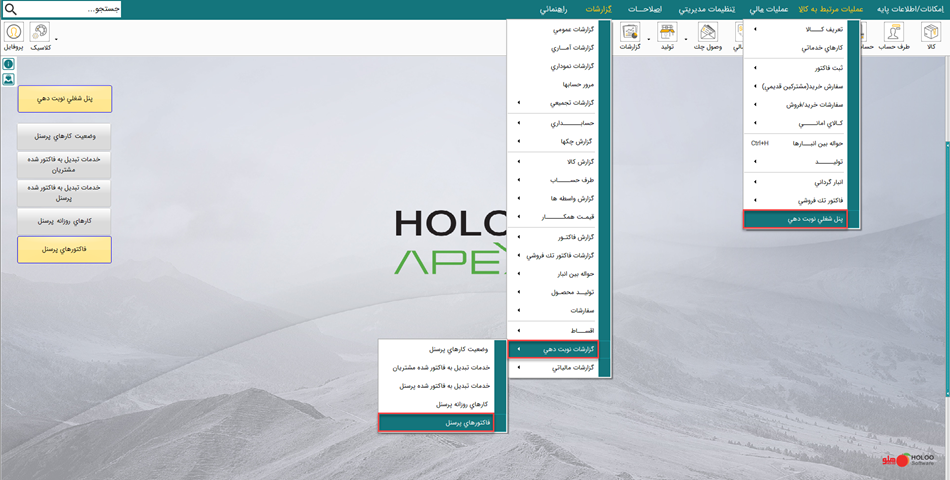Image resolution: width=950 pixels, height=480 pixels.
Task: Open the عملیات مالی menu
Action: coord(768,10)
